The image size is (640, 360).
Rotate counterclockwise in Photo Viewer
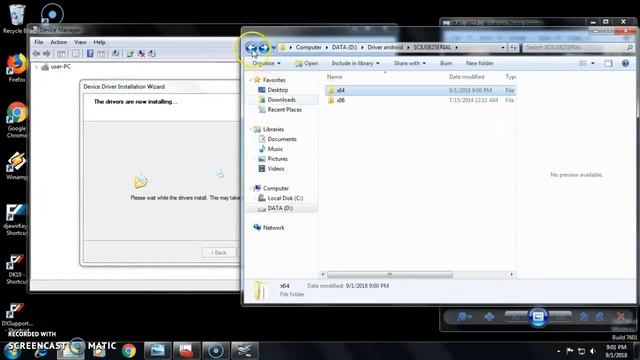(584, 316)
